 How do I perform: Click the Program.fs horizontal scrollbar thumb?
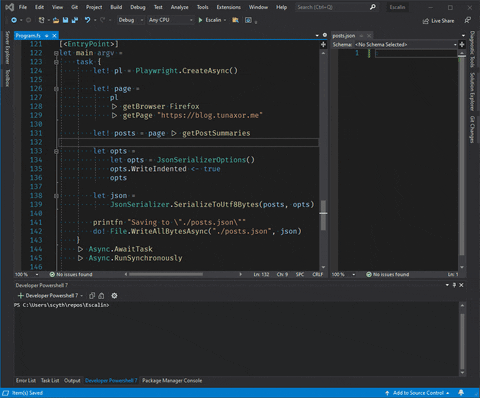pos(166,274)
